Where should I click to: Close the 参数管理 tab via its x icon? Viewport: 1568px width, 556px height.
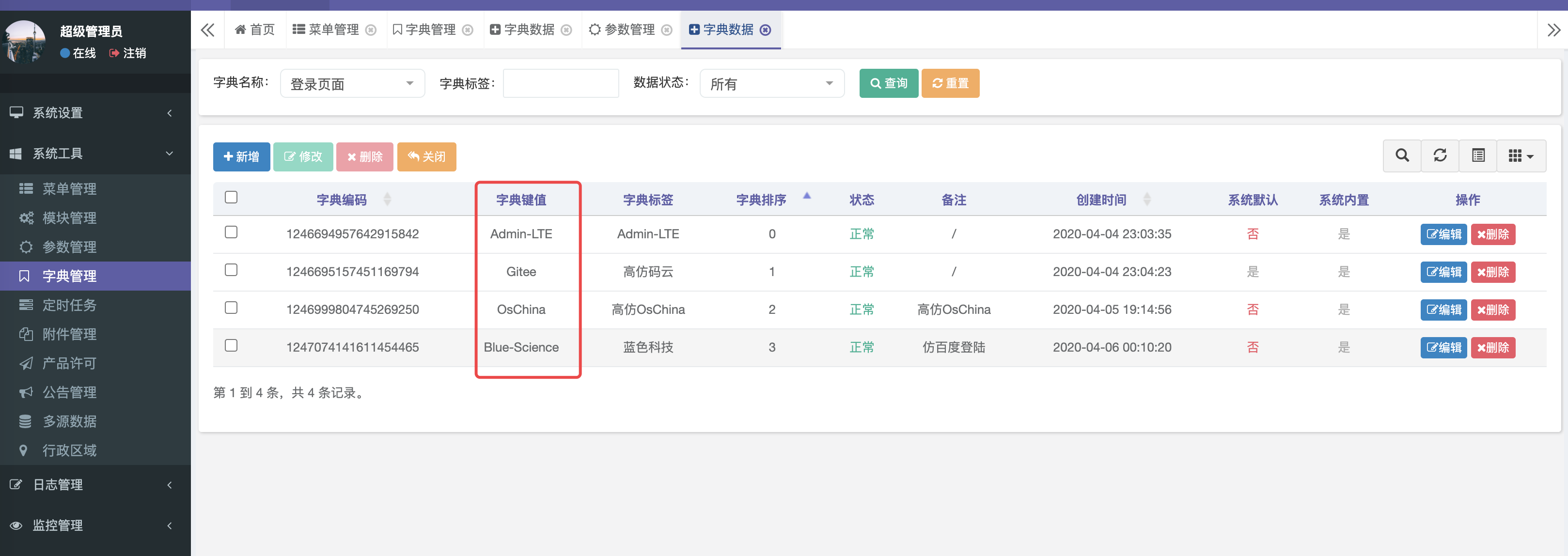667,30
